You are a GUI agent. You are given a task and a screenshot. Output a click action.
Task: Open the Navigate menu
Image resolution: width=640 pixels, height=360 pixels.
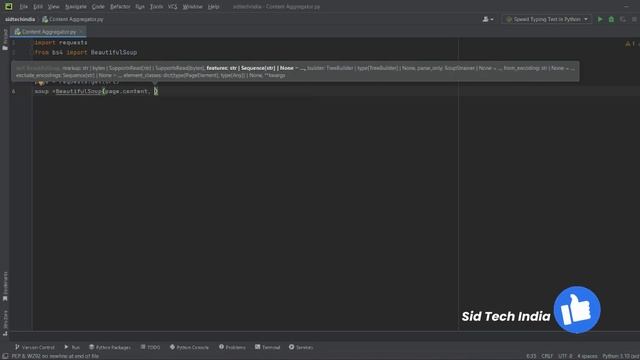click(76, 7)
